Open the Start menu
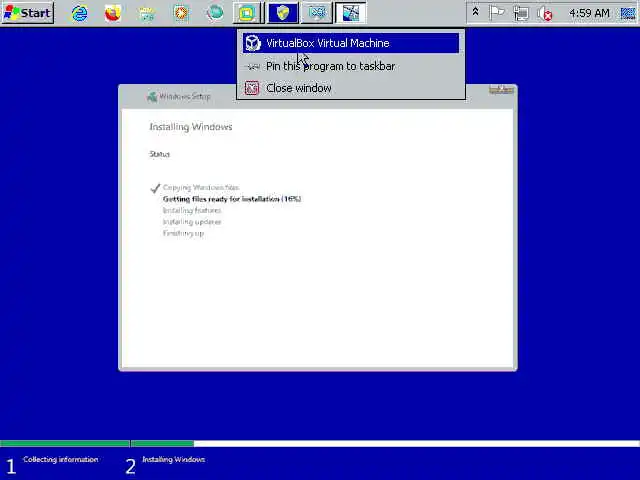This screenshot has height=480, width=640. click(x=28, y=13)
